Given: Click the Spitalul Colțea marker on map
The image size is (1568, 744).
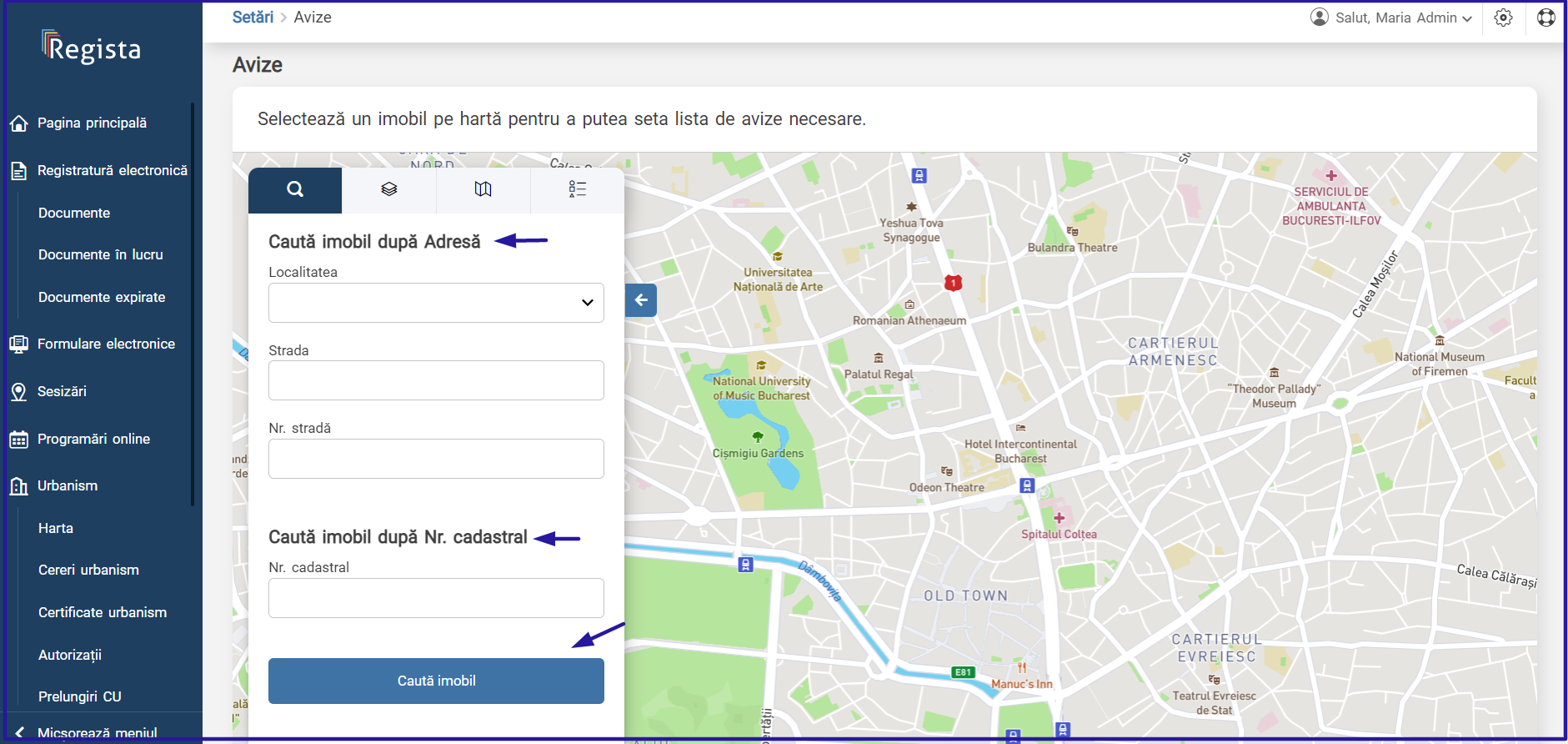Looking at the screenshot, I should [1060, 518].
